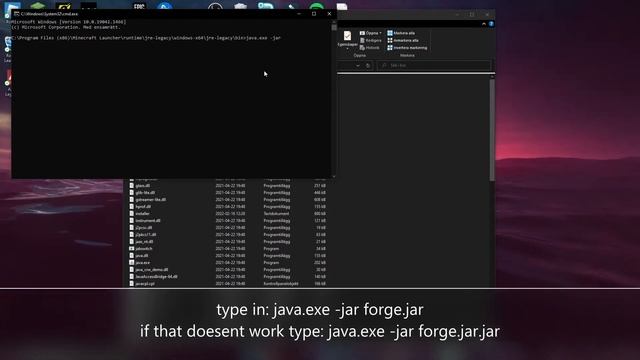
Task: Select javacpl.cpl in the file list
Action: click(145, 284)
